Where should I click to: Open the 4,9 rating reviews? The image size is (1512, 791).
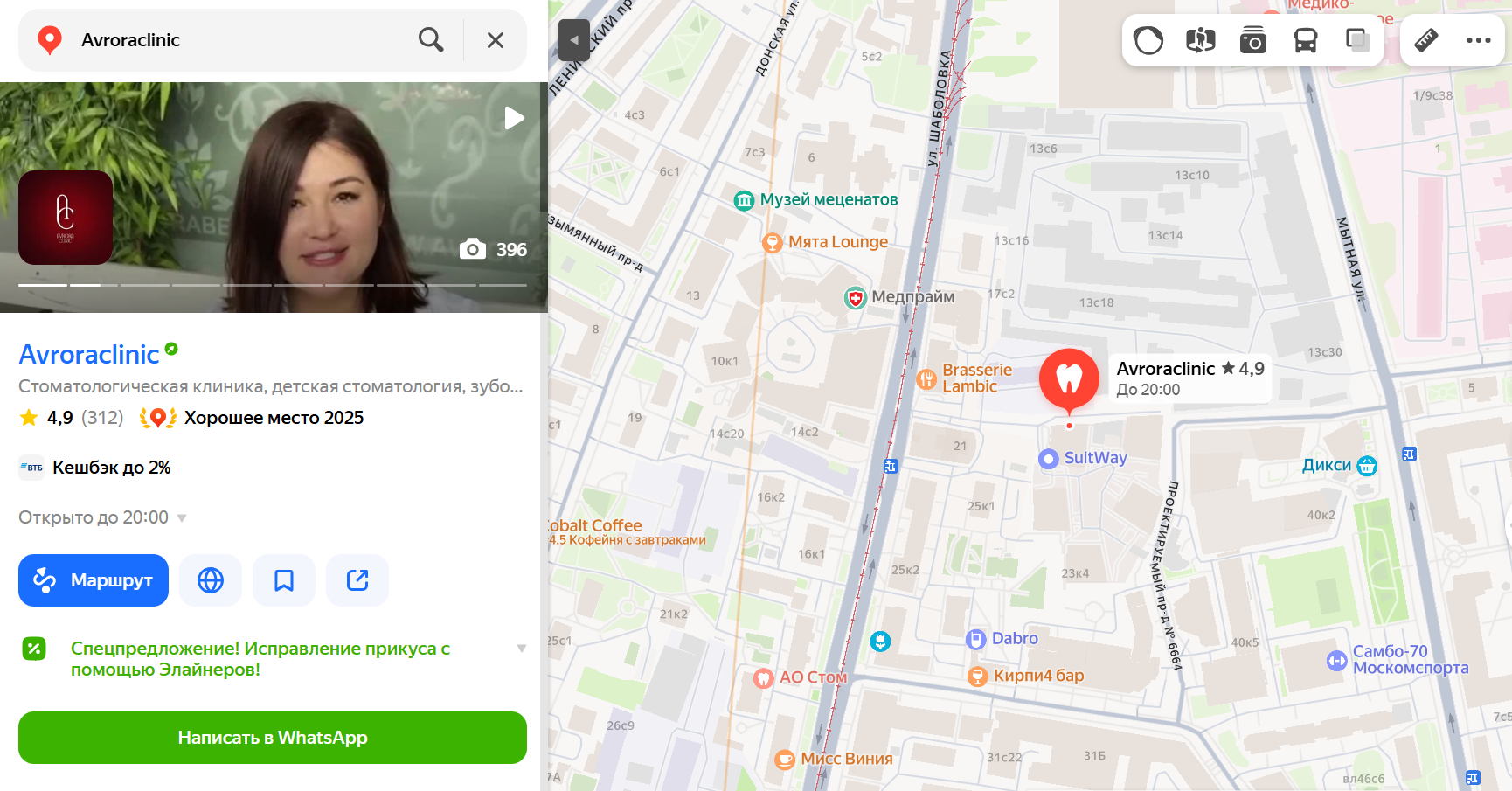pos(72,418)
